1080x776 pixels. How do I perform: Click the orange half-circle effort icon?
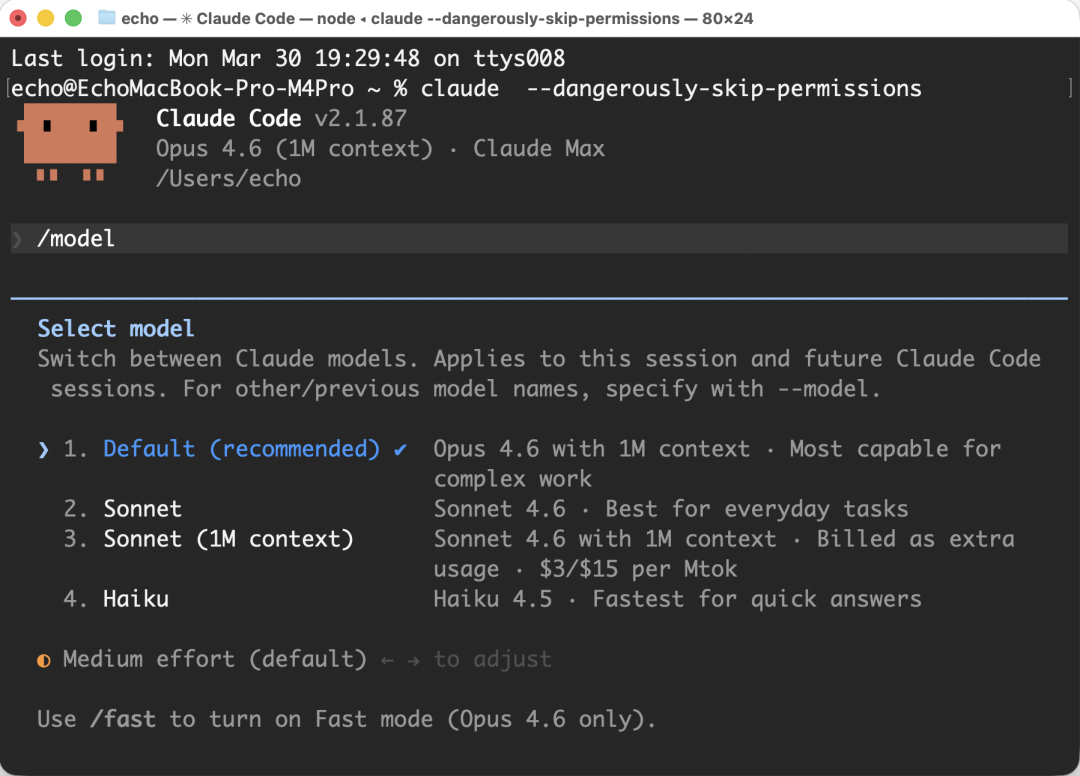point(44,660)
